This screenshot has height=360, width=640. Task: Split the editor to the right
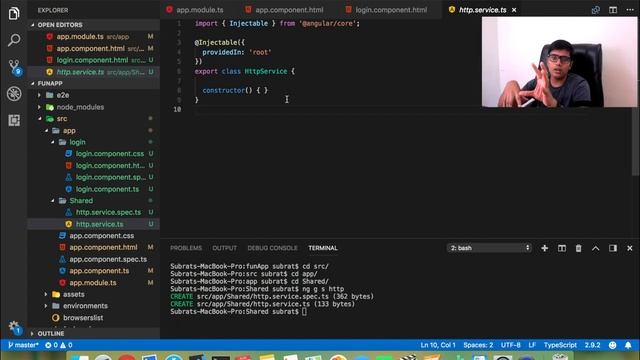click(613, 10)
